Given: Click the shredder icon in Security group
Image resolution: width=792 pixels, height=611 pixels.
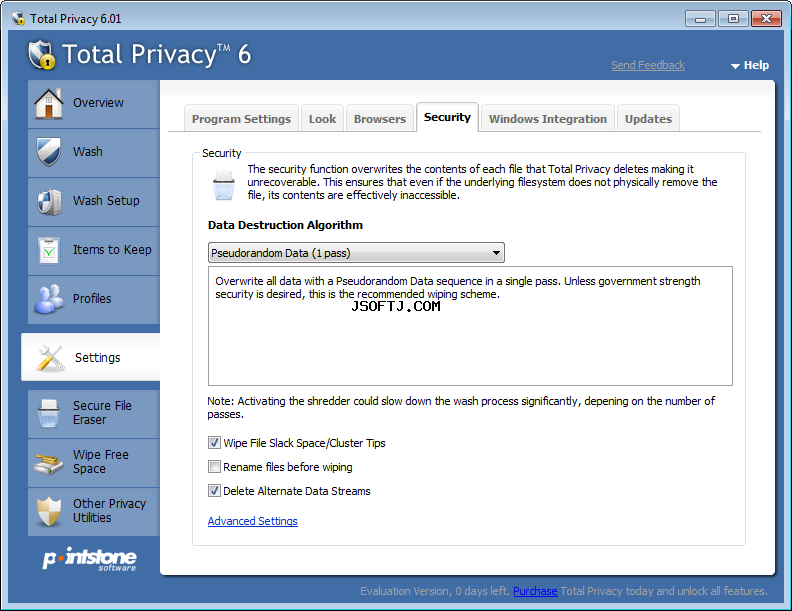Looking at the screenshot, I should 223,185.
